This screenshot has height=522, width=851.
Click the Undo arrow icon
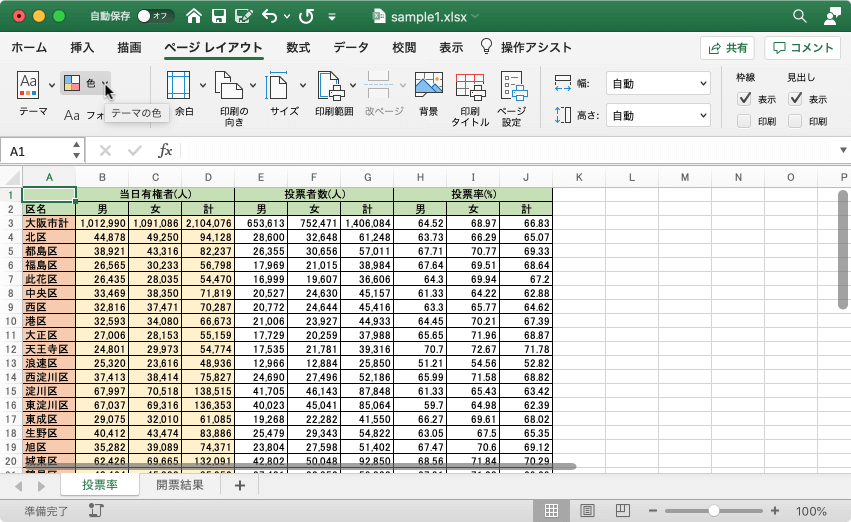click(x=270, y=16)
